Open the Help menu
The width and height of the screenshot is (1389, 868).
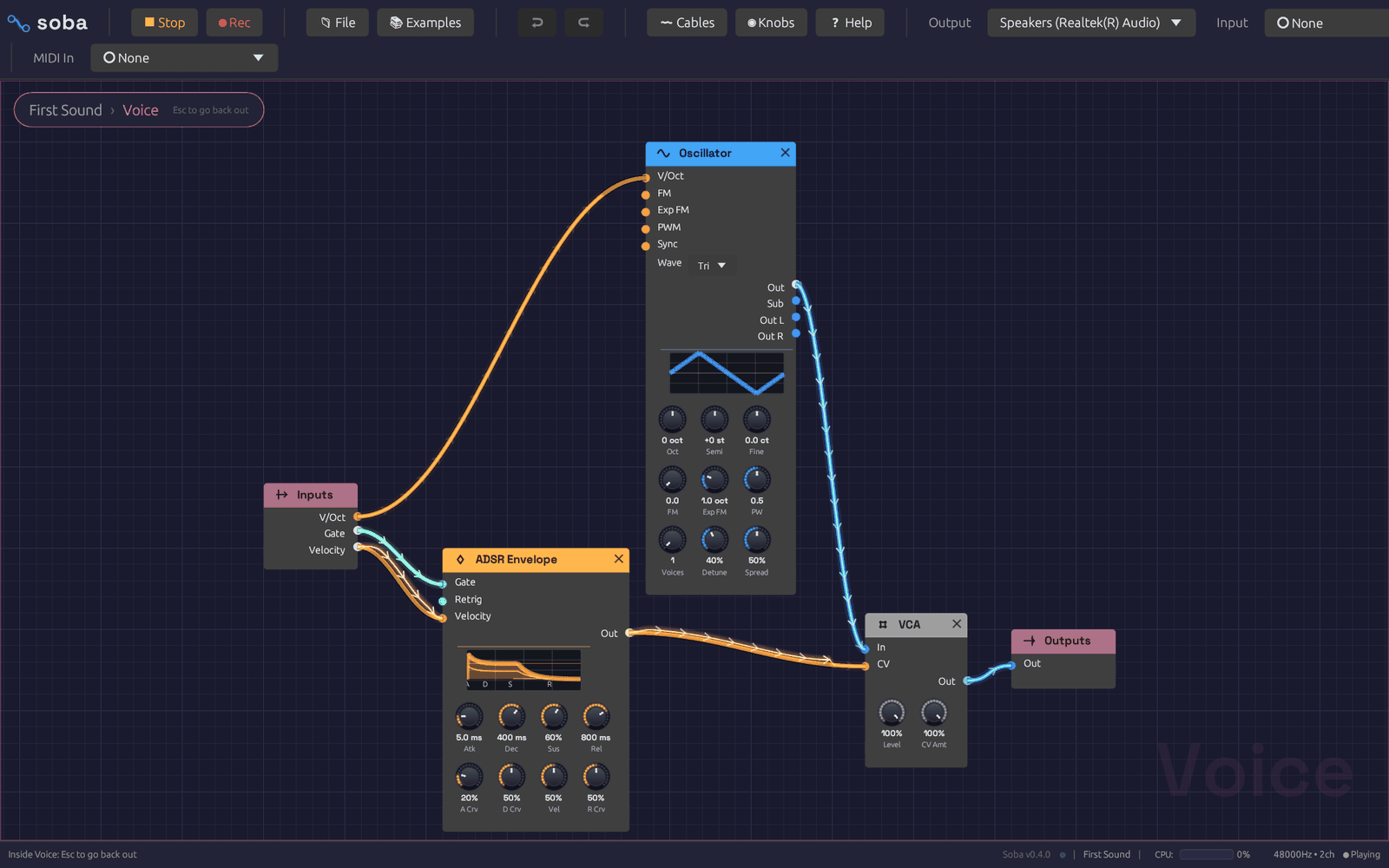[850, 23]
